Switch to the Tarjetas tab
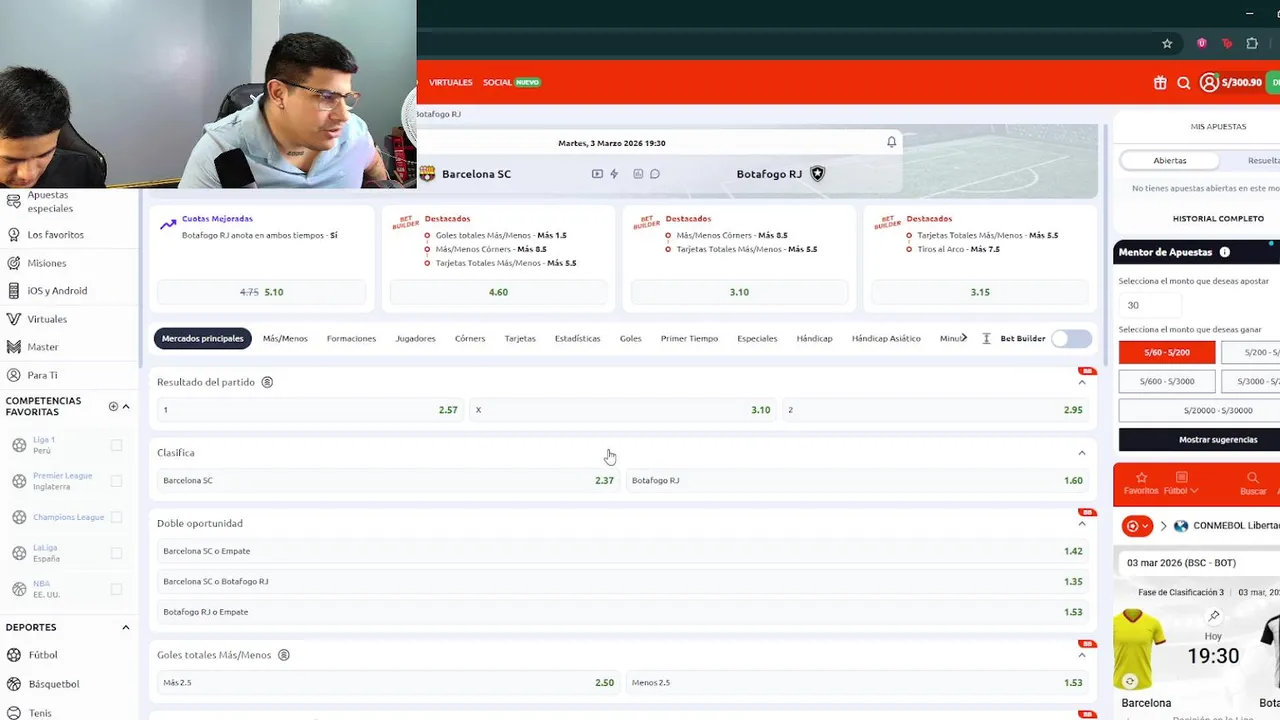Viewport: 1280px width, 720px height. click(520, 338)
